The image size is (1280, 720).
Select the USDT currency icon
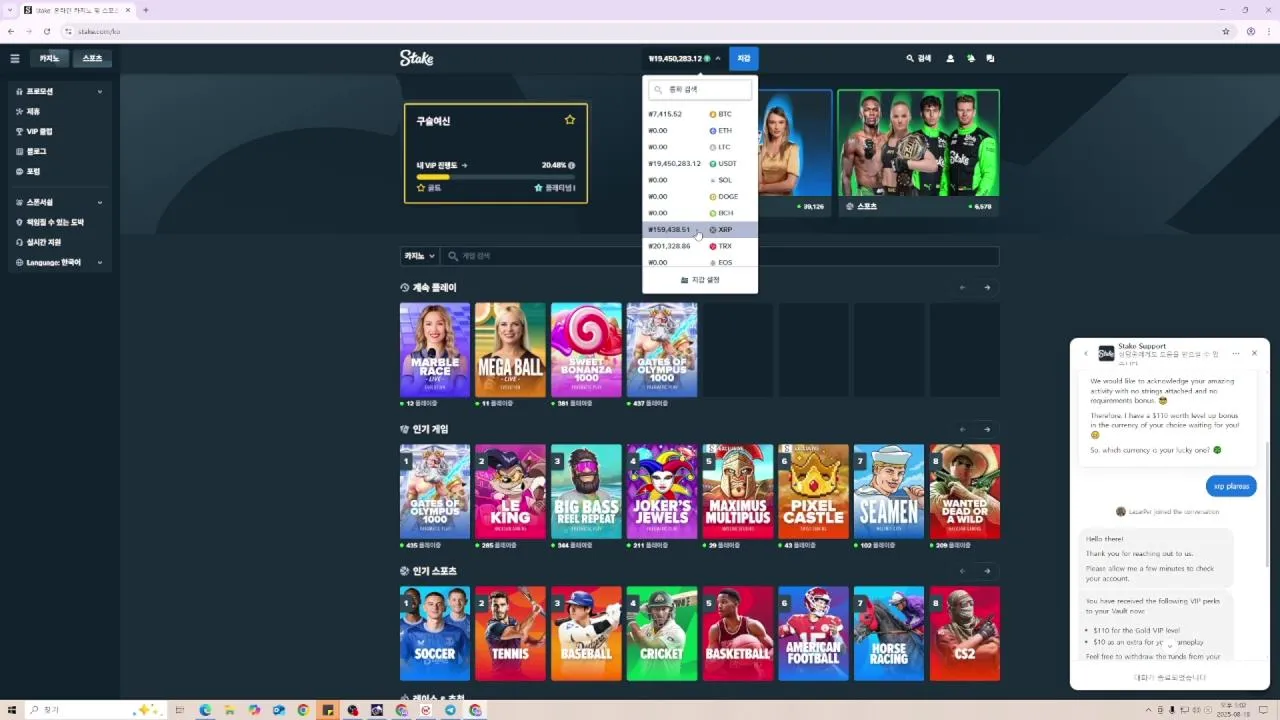[x=713, y=164]
